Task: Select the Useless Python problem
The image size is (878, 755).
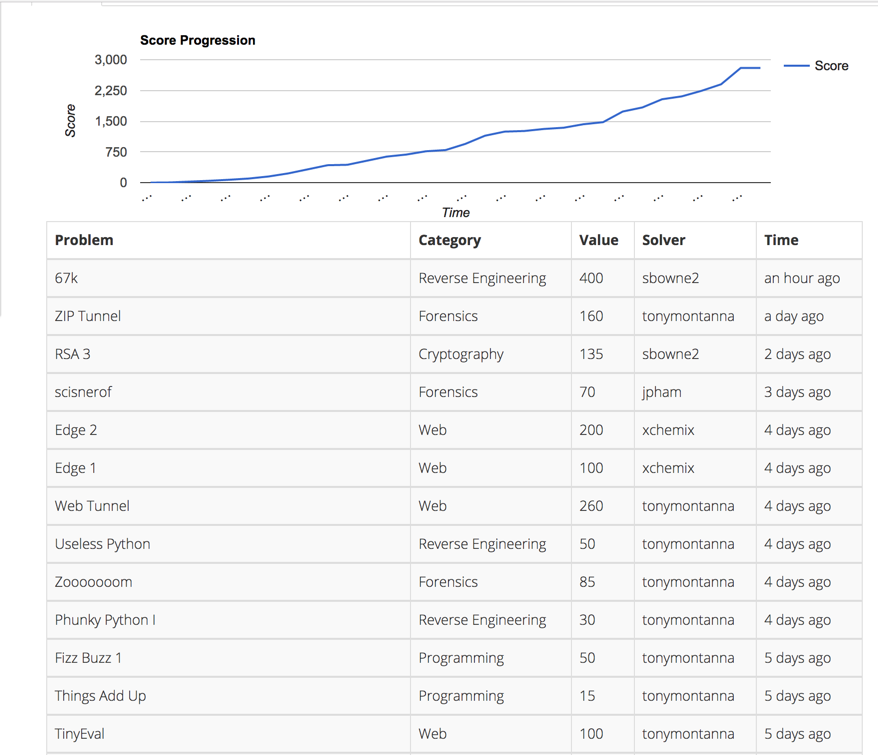Action: (102, 544)
